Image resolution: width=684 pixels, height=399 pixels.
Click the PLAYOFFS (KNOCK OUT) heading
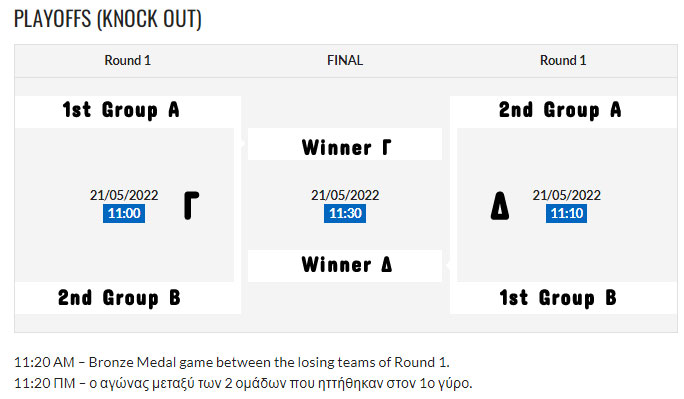[108, 19]
